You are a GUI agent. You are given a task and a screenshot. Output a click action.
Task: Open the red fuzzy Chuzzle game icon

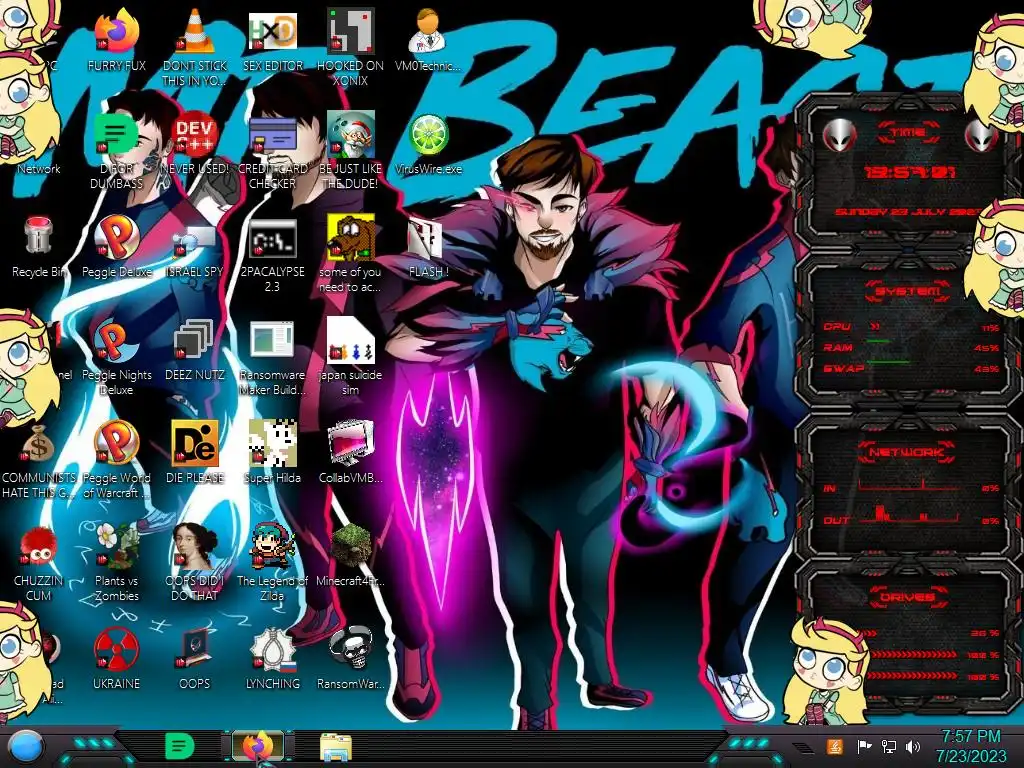coord(38,547)
